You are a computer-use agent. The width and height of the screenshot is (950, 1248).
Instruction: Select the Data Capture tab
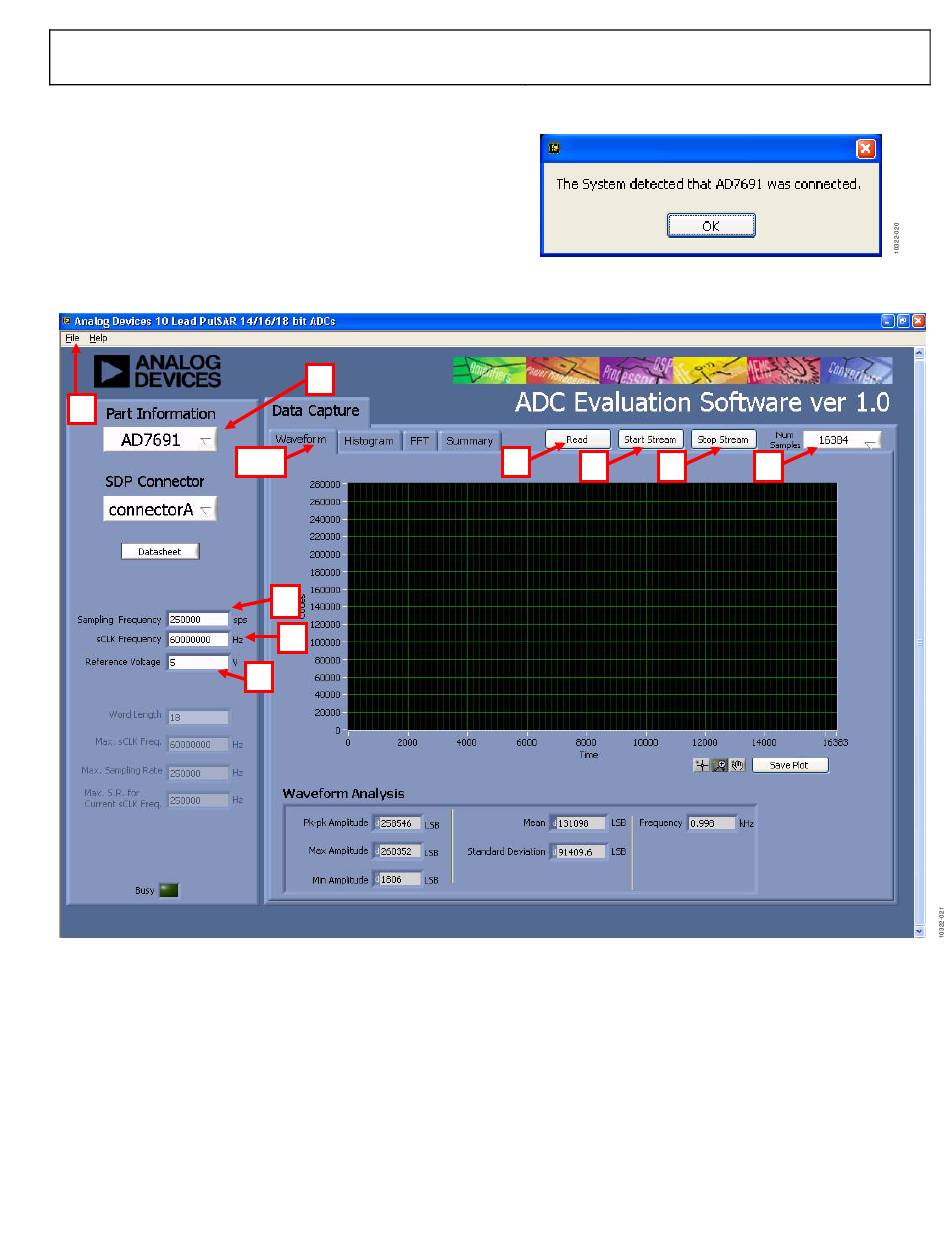[x=315, y=411]
